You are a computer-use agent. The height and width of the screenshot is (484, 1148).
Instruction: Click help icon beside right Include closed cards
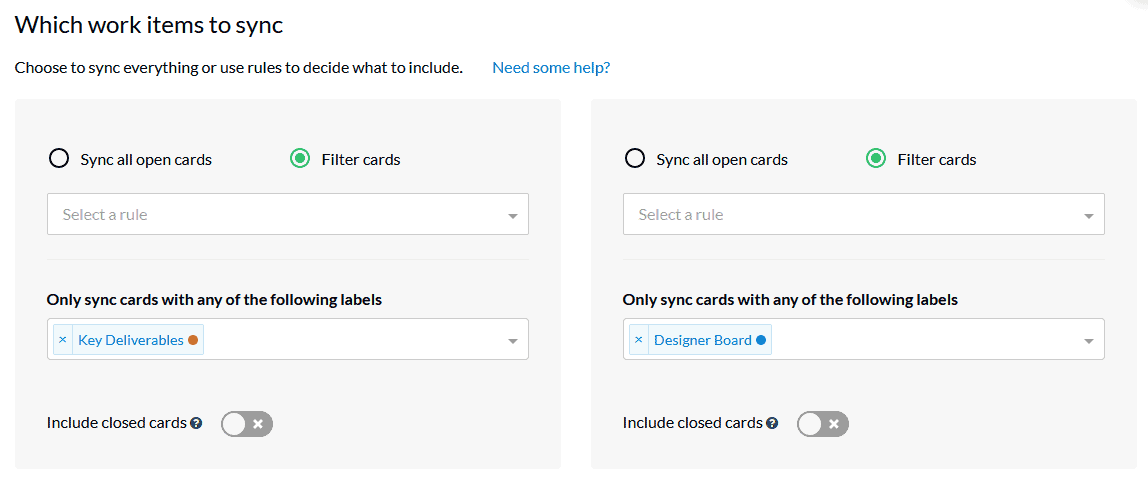772,423
